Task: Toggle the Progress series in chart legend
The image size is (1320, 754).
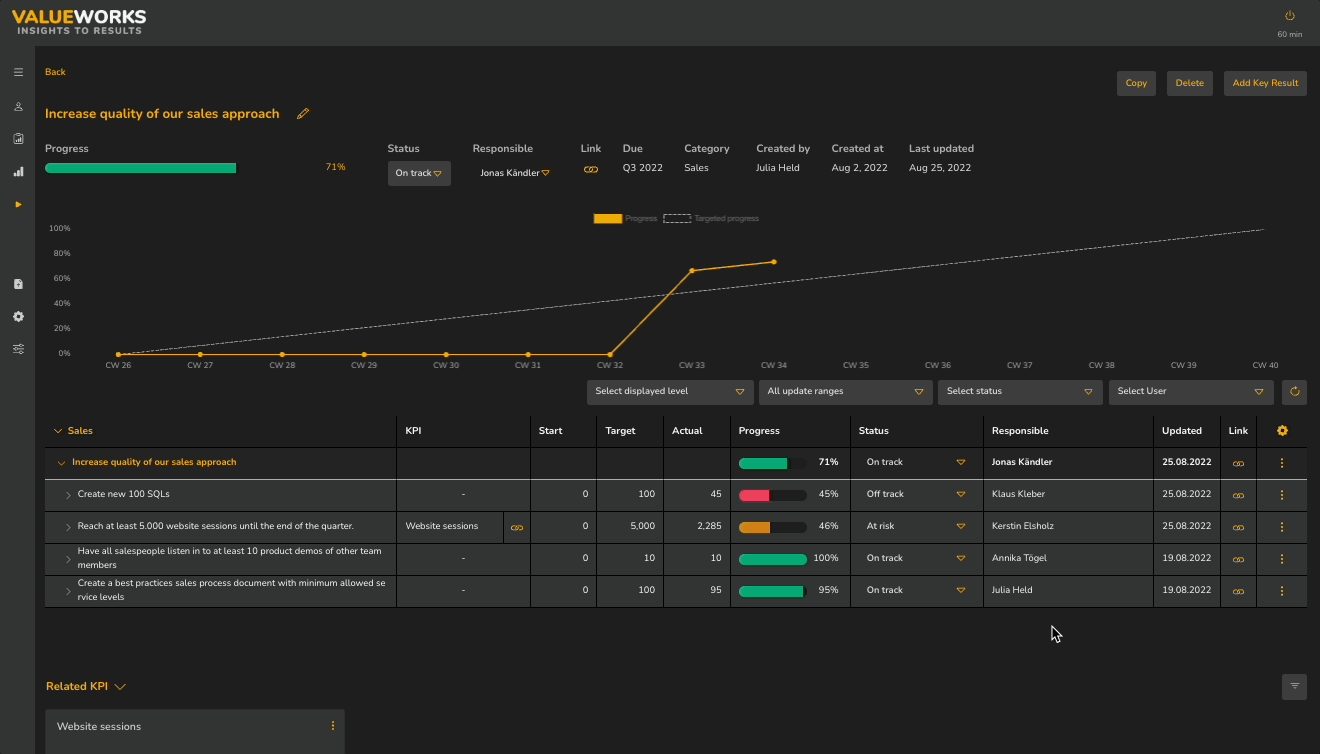Action: pyautogui.click(x=608, y=218)
